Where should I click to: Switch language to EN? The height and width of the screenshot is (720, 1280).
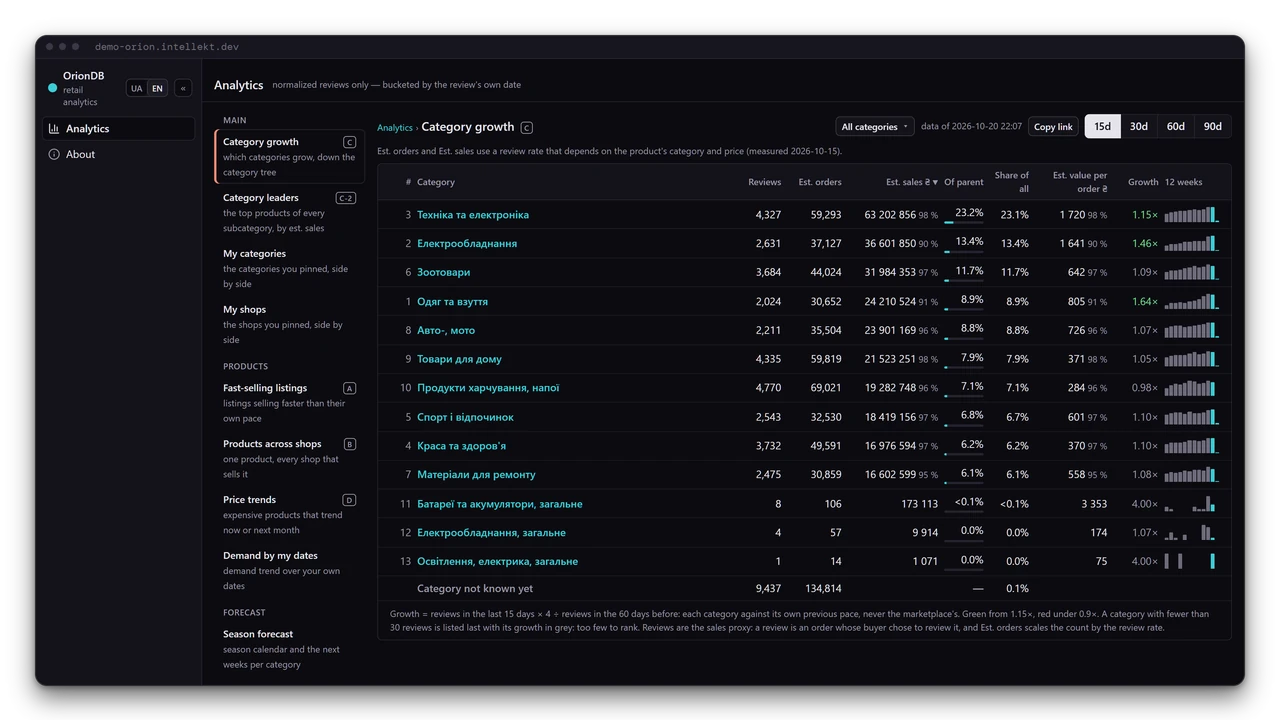point(157,88)
